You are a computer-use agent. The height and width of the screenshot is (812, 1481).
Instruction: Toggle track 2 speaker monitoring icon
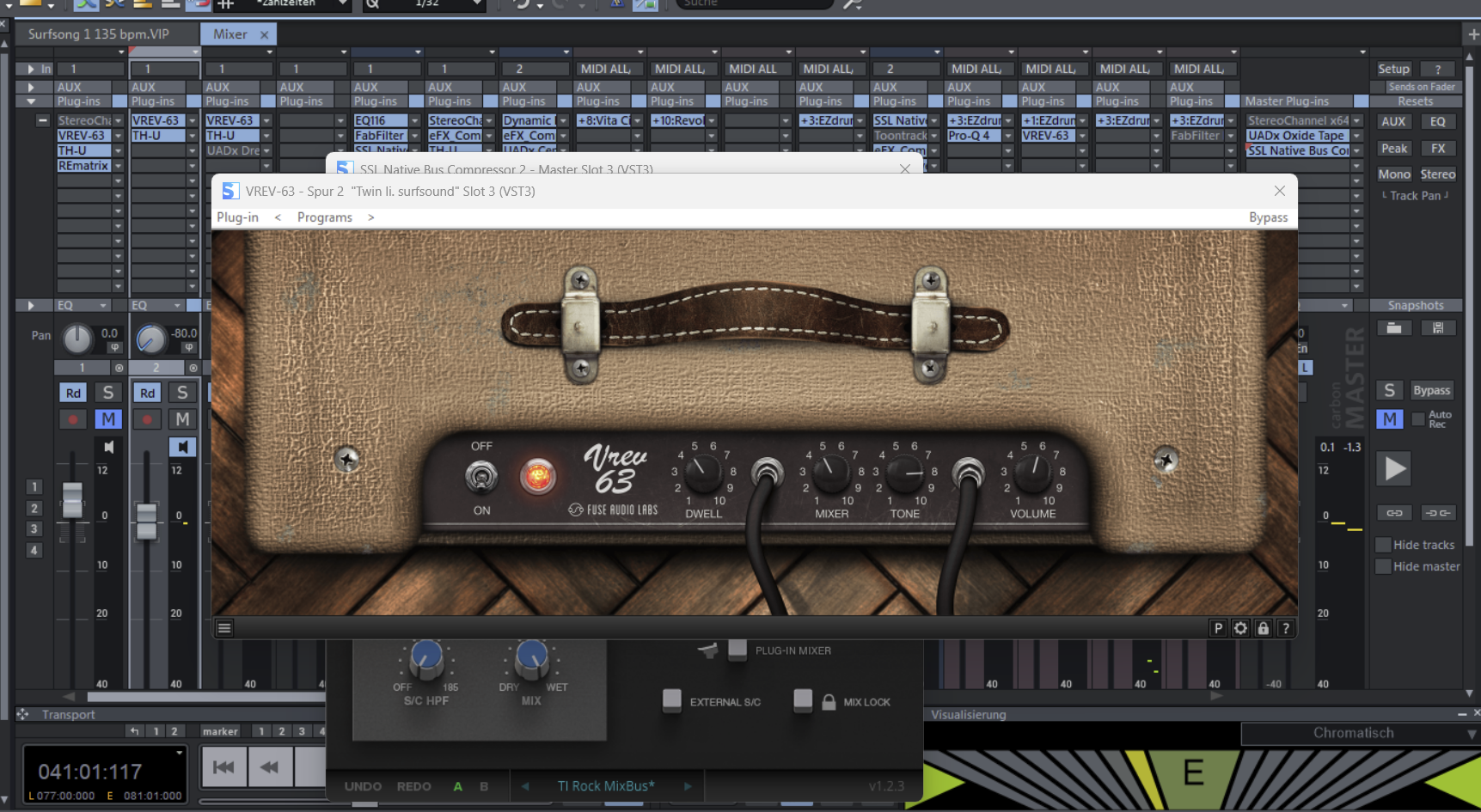pos(182,447)
